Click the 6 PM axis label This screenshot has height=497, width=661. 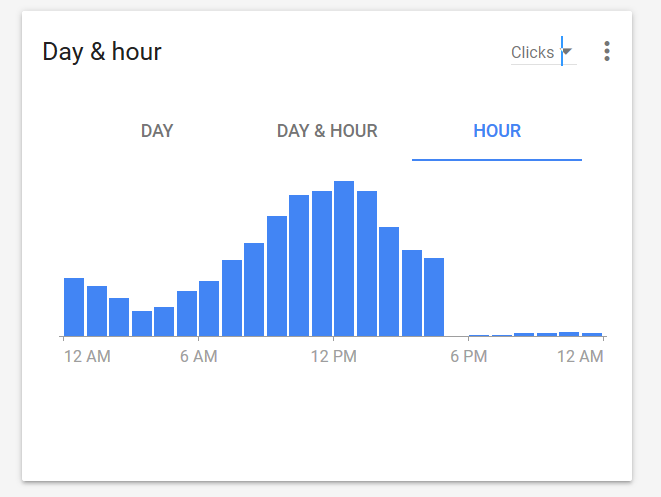point(469,357)
